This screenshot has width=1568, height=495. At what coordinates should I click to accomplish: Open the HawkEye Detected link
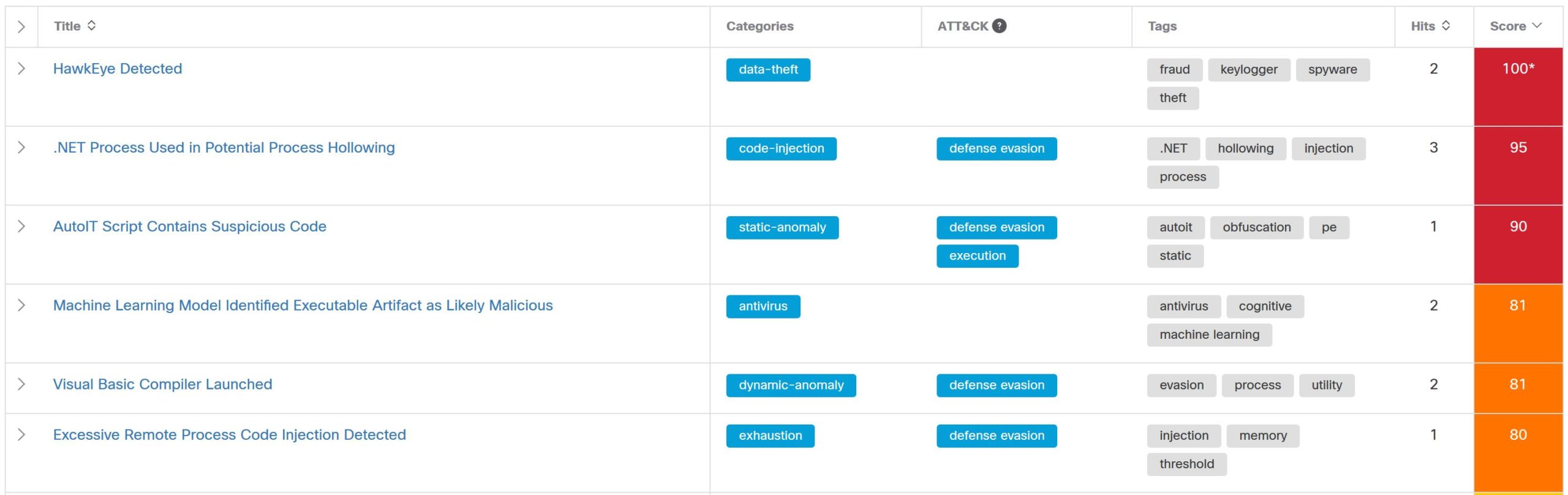coord(118,69)
